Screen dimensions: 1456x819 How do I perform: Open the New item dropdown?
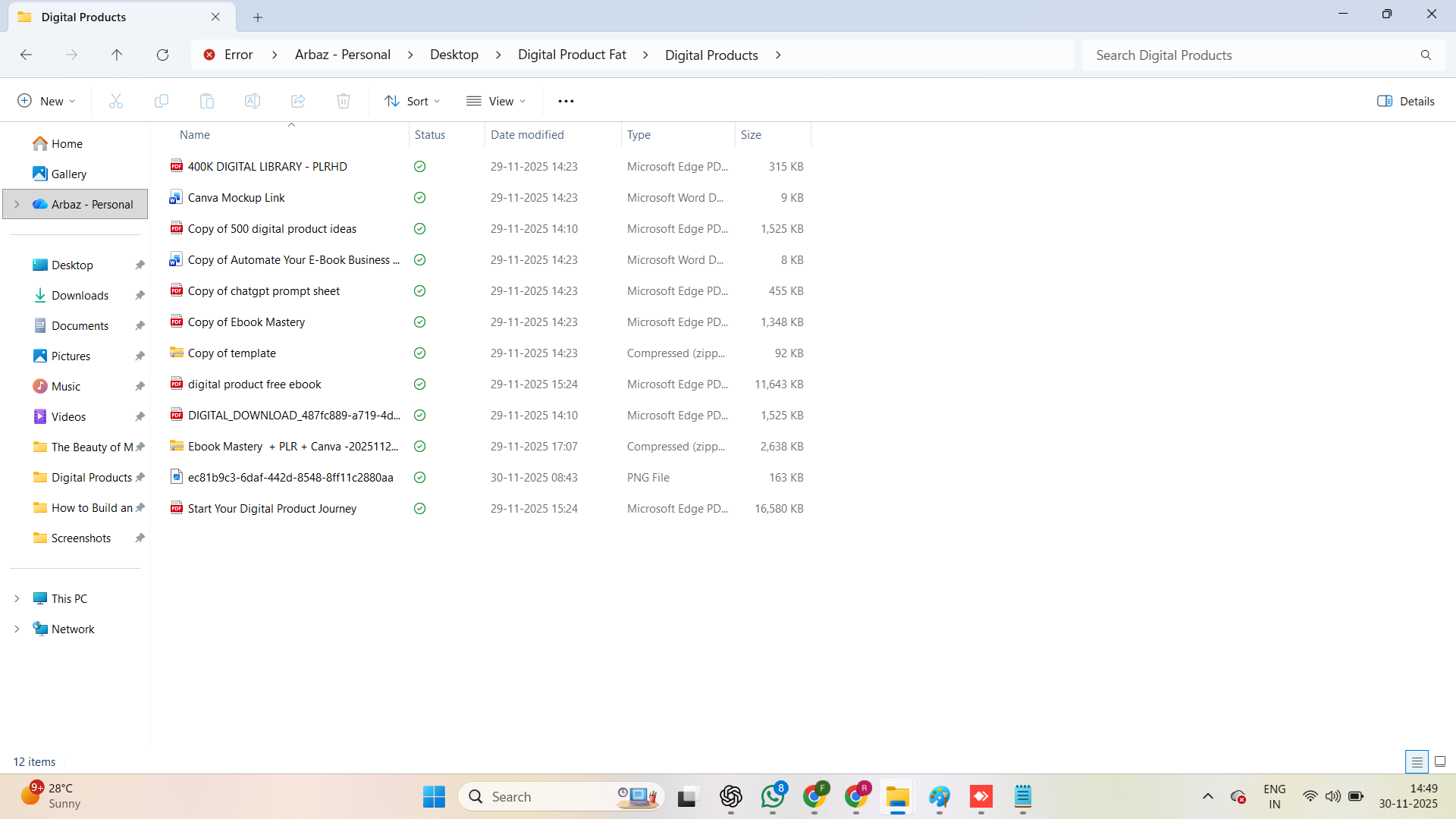pyautogui.click(x=46, y=101)
